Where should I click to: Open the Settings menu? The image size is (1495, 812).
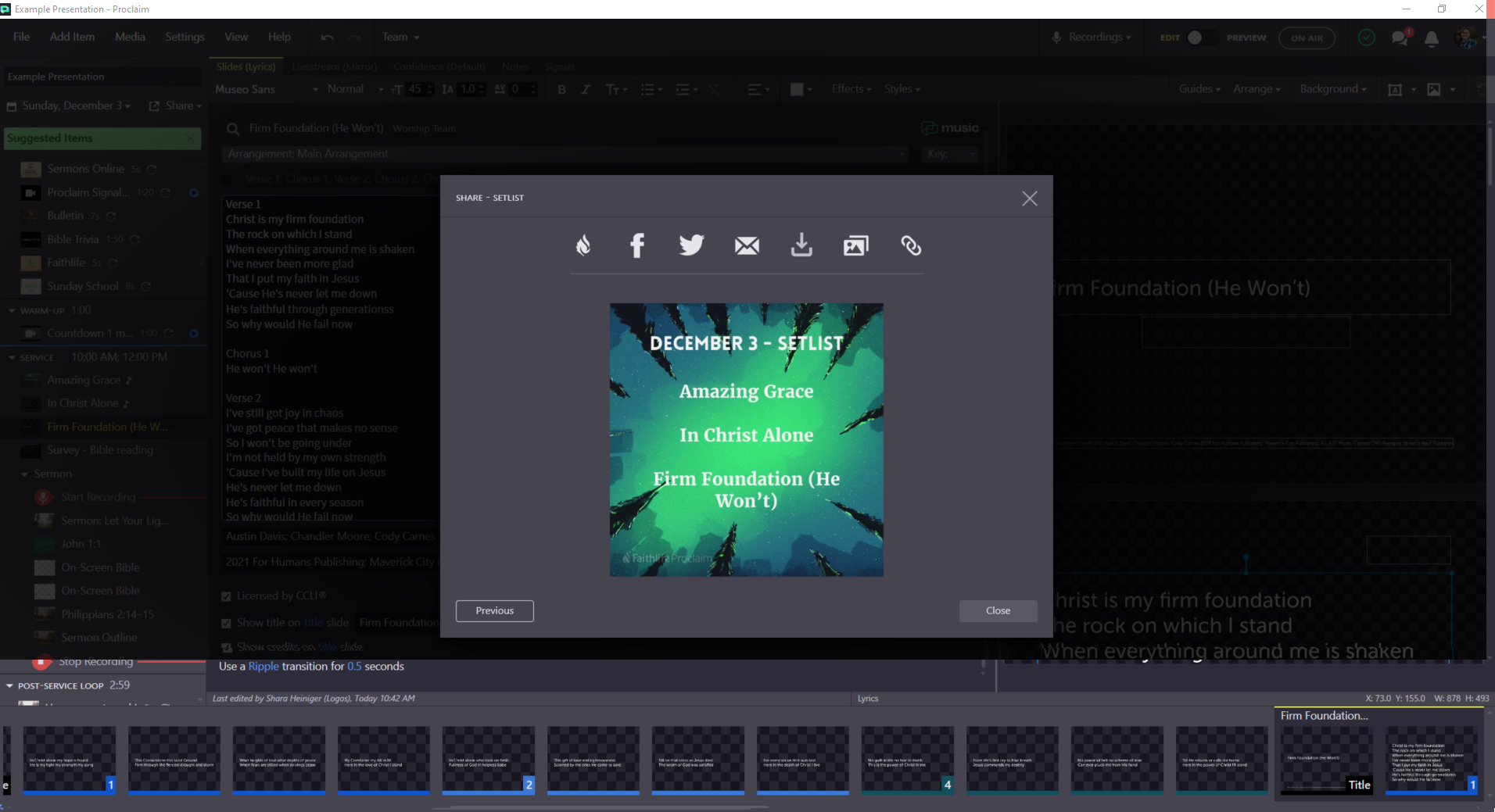coord(185,37)
